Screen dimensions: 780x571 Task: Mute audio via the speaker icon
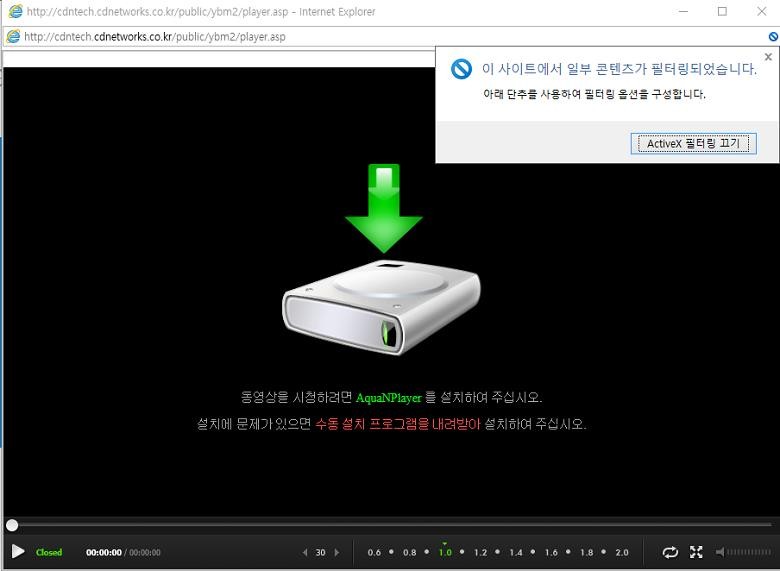(x=720, y=552)
